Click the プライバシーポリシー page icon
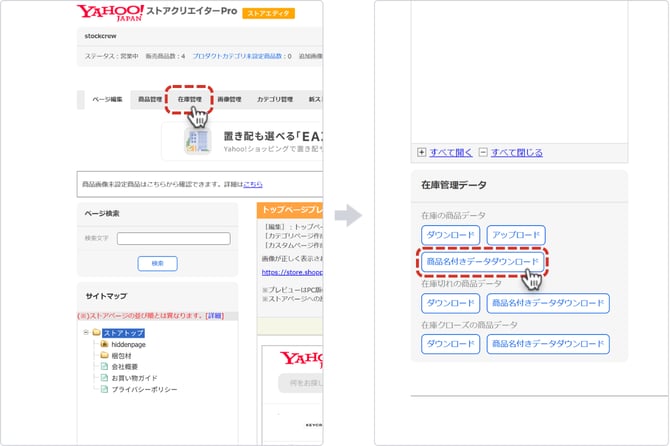Viewport: 670px width, 446px height. [103, 389]
